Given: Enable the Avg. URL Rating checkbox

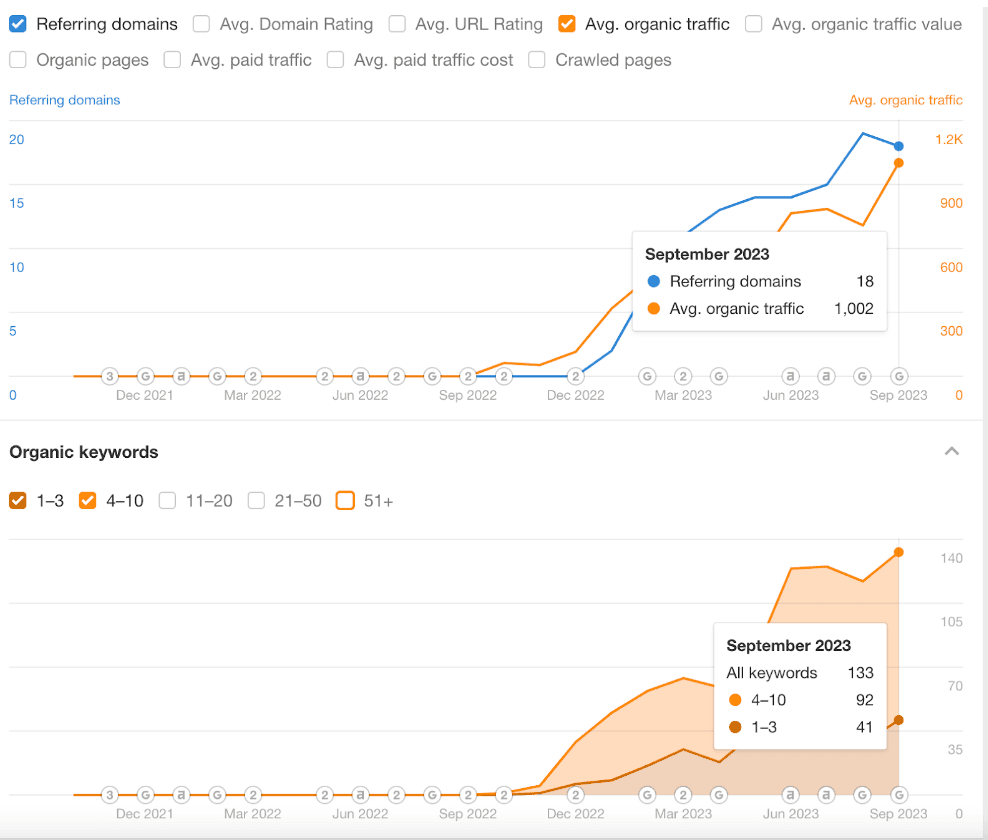Looking at the screenshot, I should click(x=395, y=23).
